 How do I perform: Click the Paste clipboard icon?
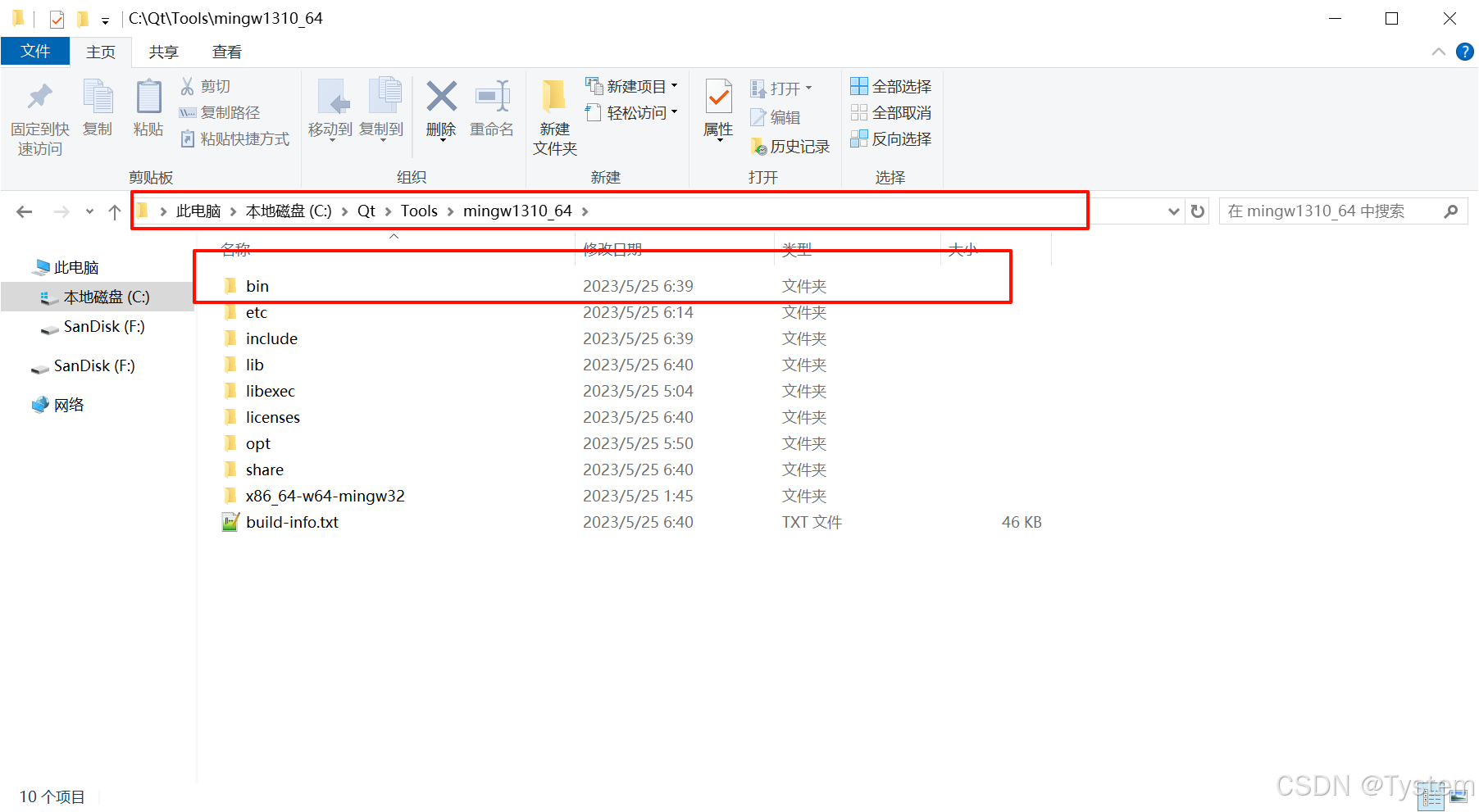(x=148, y=98)
